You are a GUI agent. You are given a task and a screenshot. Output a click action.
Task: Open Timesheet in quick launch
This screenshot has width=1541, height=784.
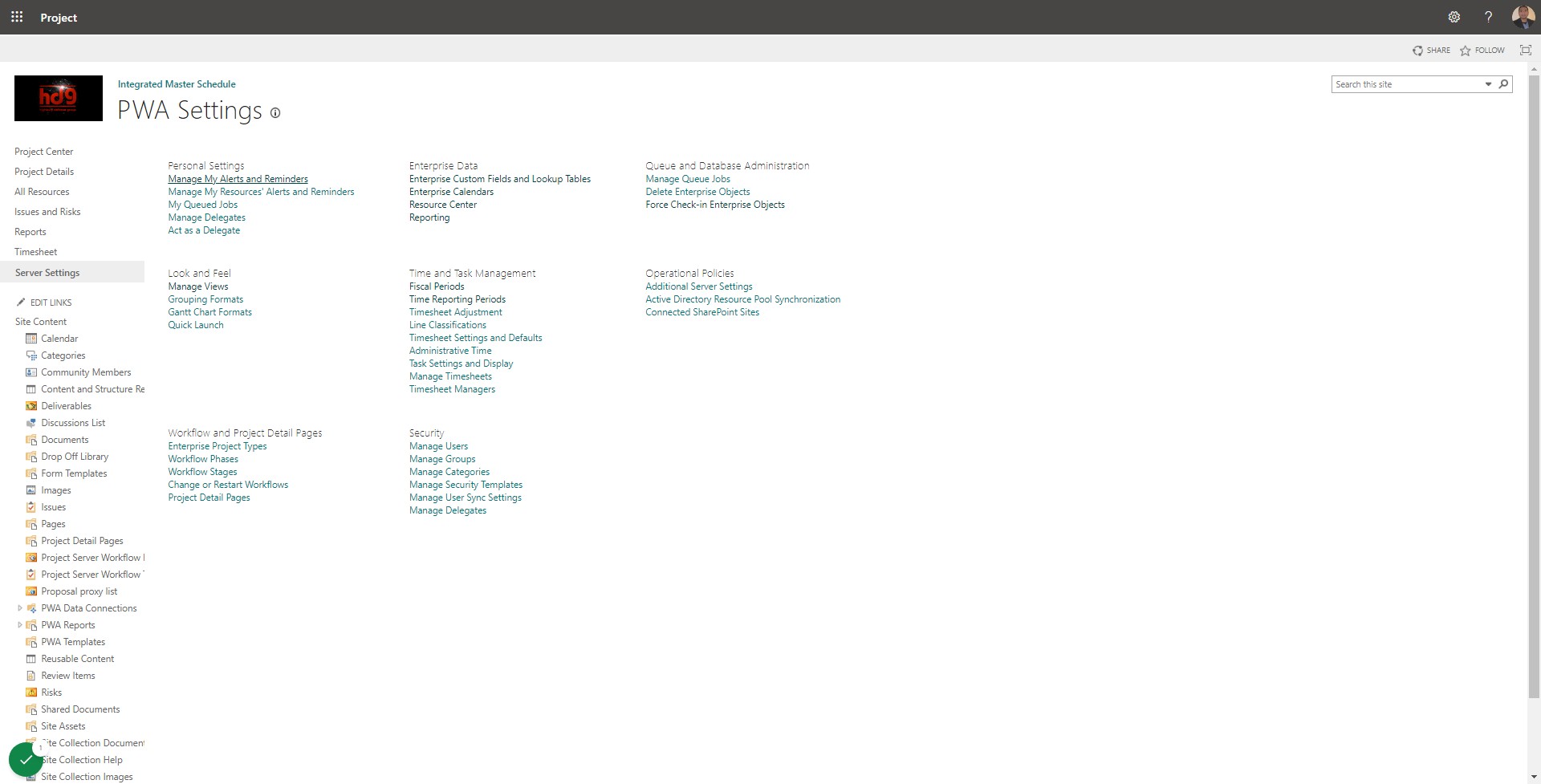(x=35, y=252)
